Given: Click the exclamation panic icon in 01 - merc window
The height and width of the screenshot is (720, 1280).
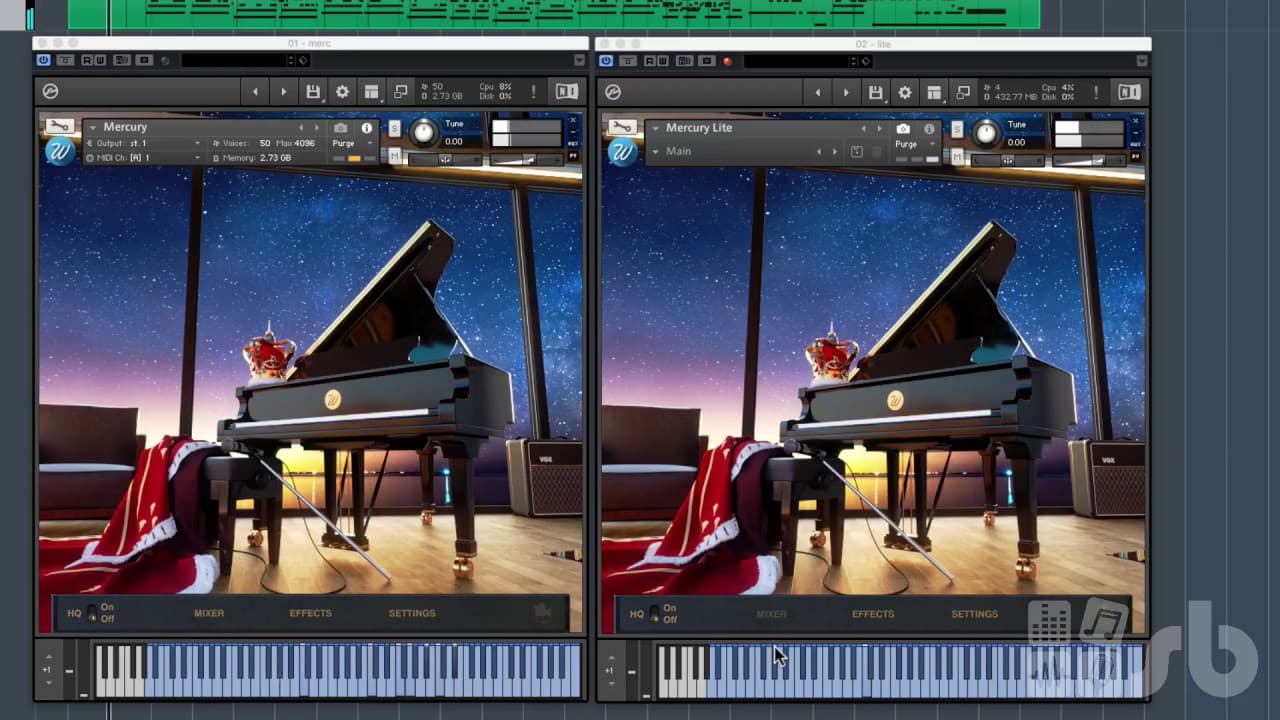Looking at the screenshot, I should pos(533,92).
